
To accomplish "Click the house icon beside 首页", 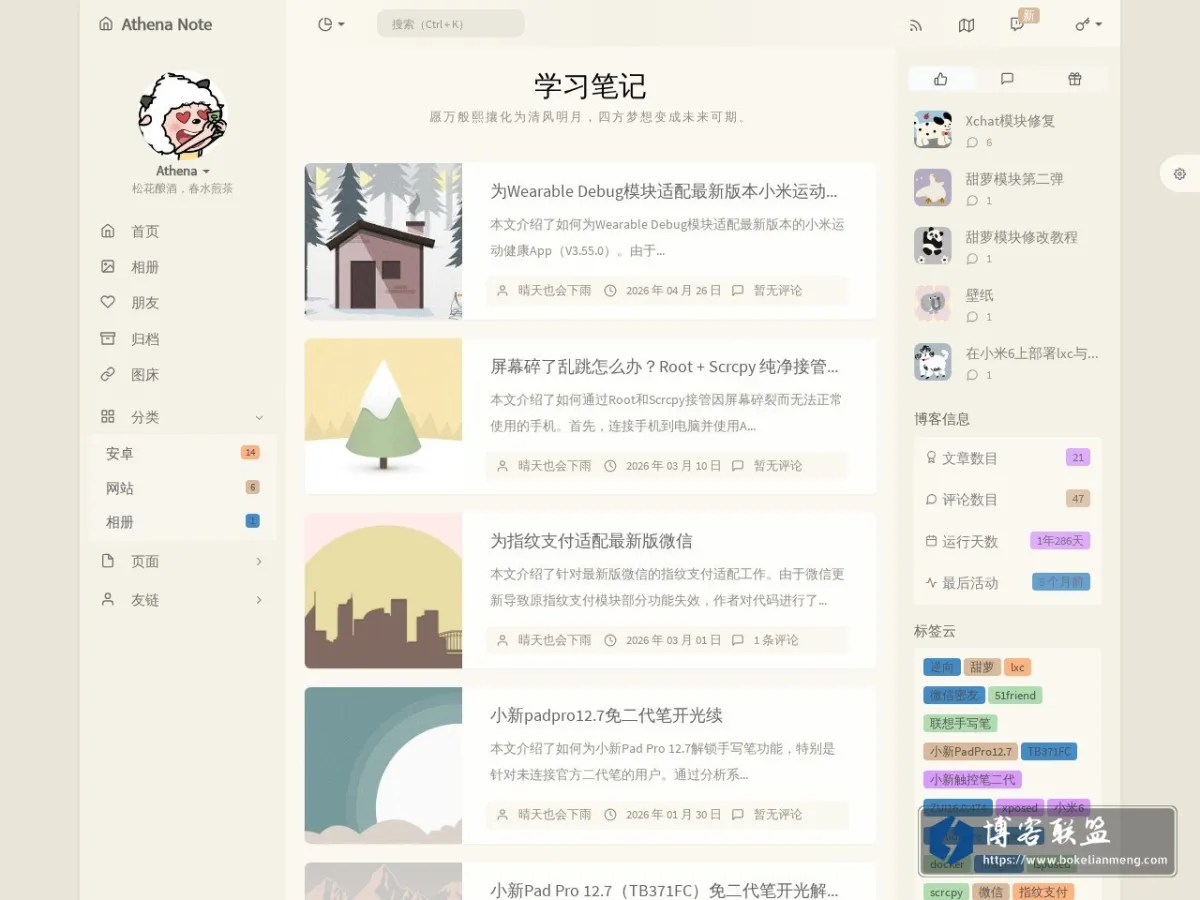I will [x=108, y=231].
